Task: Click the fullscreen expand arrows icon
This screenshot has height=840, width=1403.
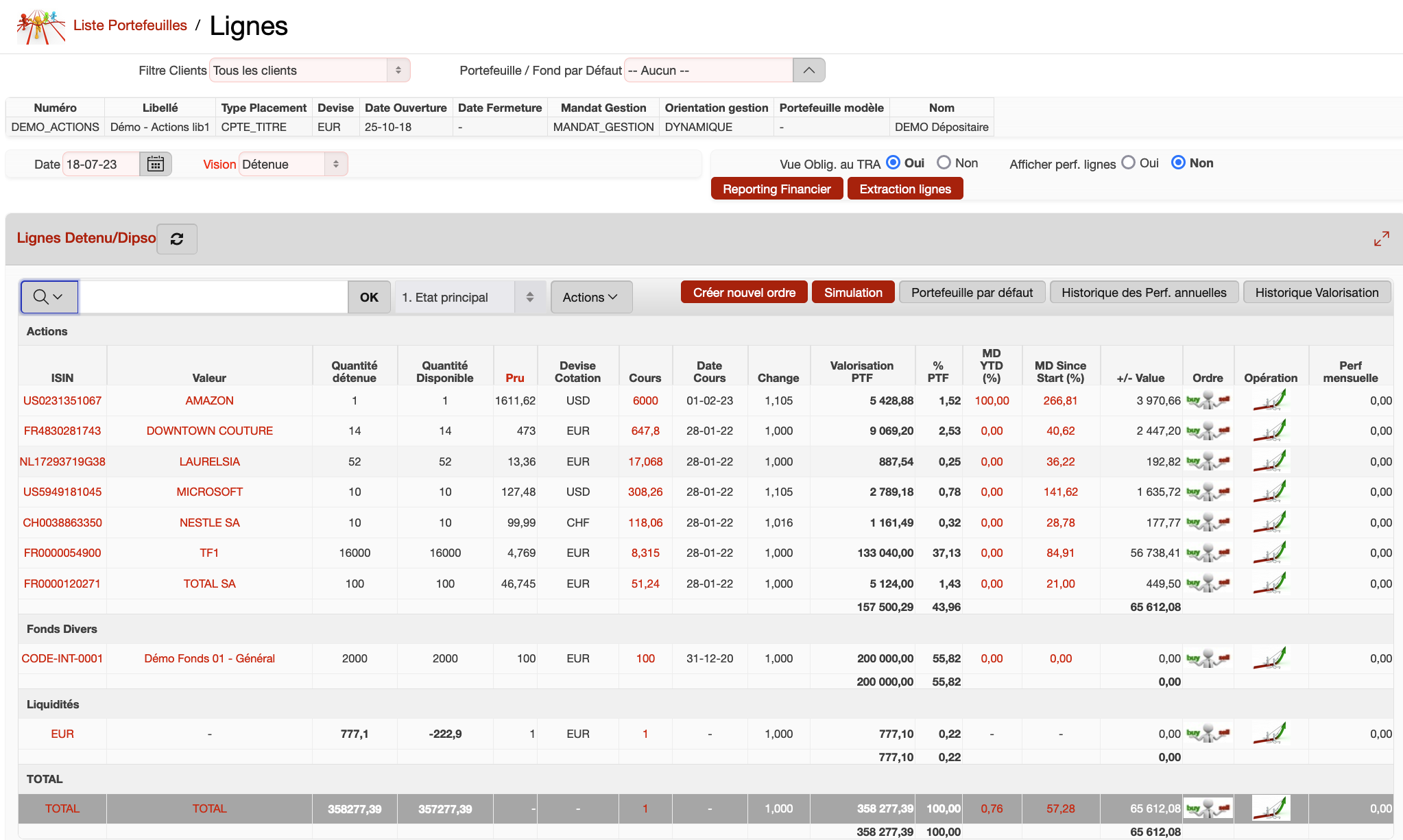Action: point(1381,239)
